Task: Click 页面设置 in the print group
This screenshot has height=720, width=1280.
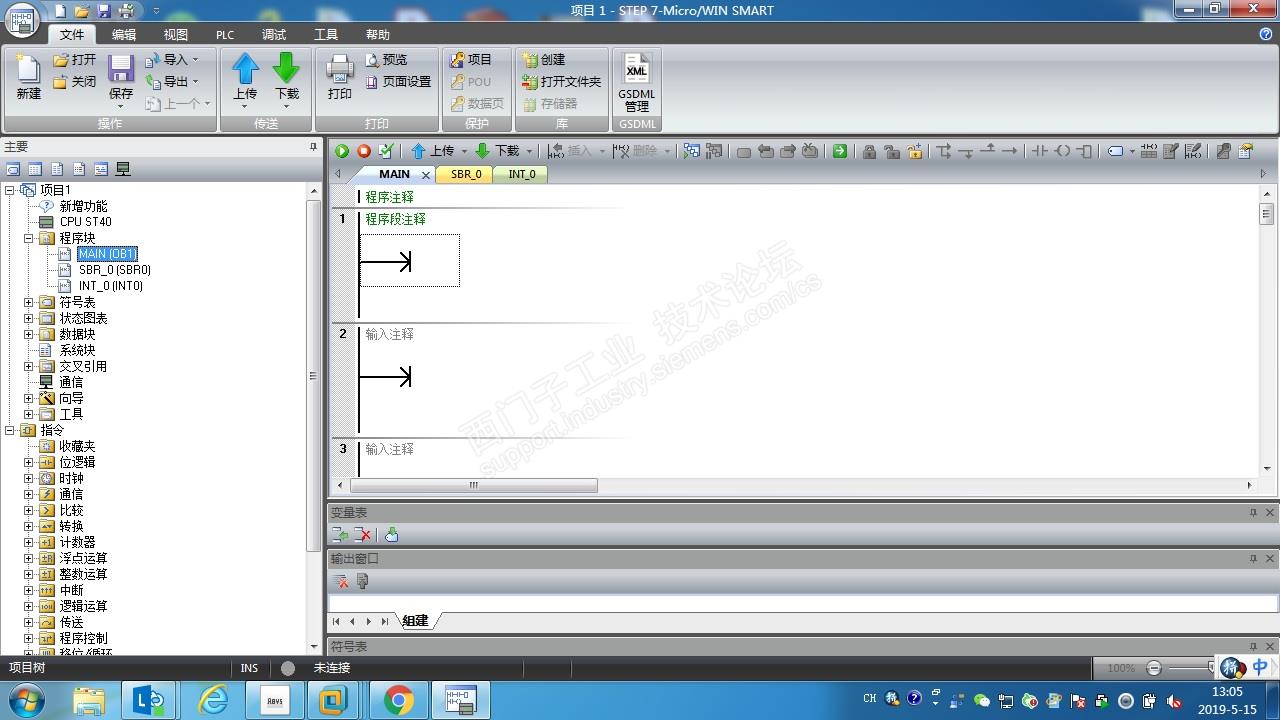Action: coord(398,82)
